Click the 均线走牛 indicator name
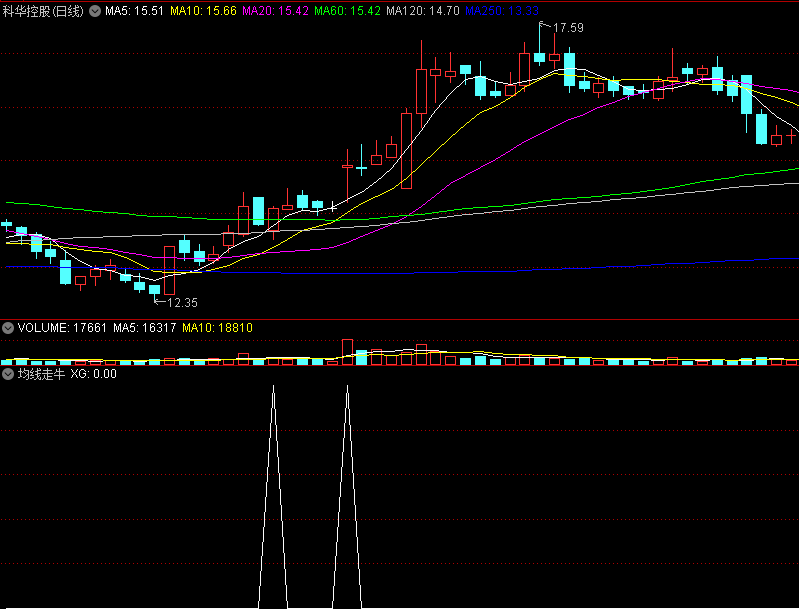 point(41,374)
